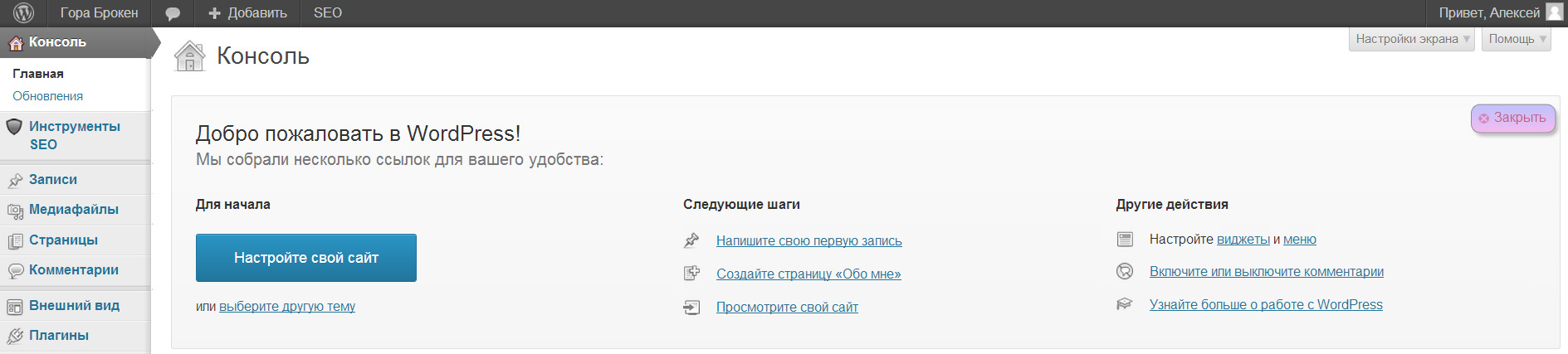Open Главная submenu item

coord(38,74)
